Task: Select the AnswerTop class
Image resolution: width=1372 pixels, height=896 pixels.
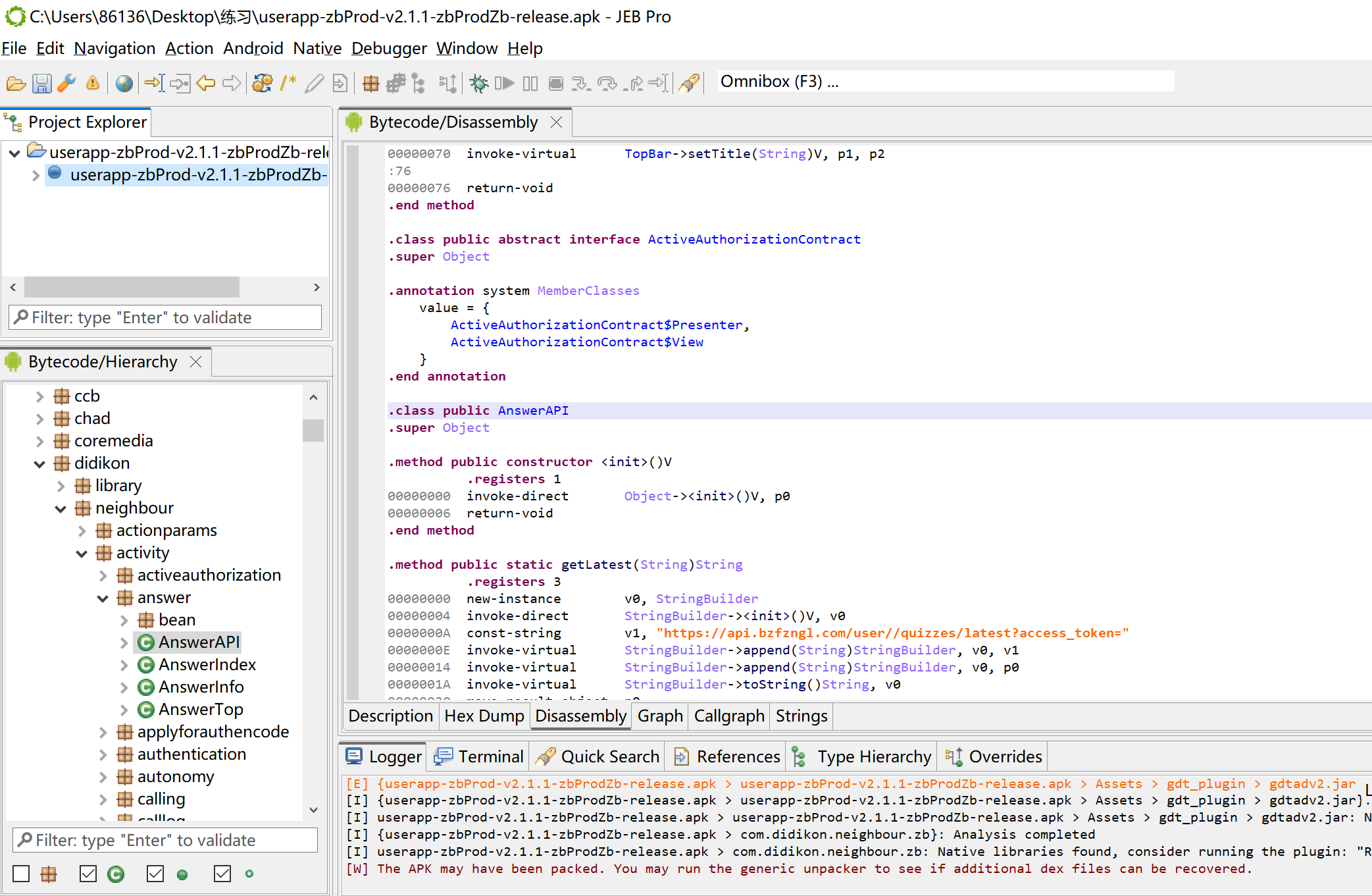Action: [201, 709]
